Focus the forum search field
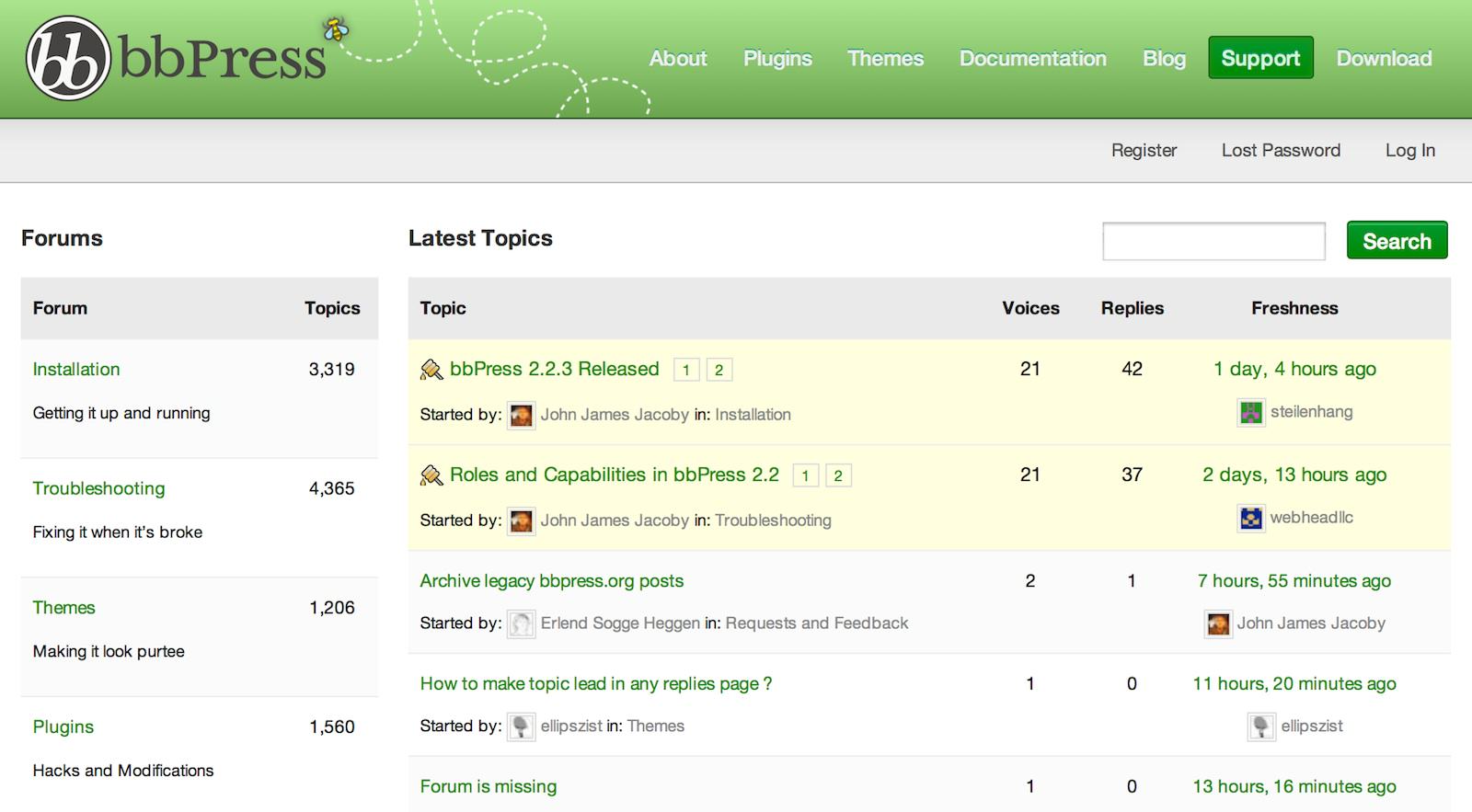 coord(1213,241)
